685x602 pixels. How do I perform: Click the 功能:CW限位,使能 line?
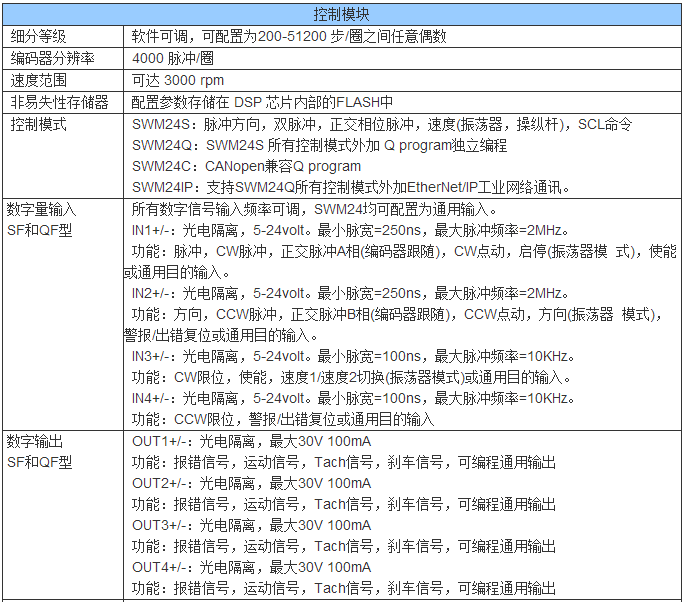coord(351,377)
